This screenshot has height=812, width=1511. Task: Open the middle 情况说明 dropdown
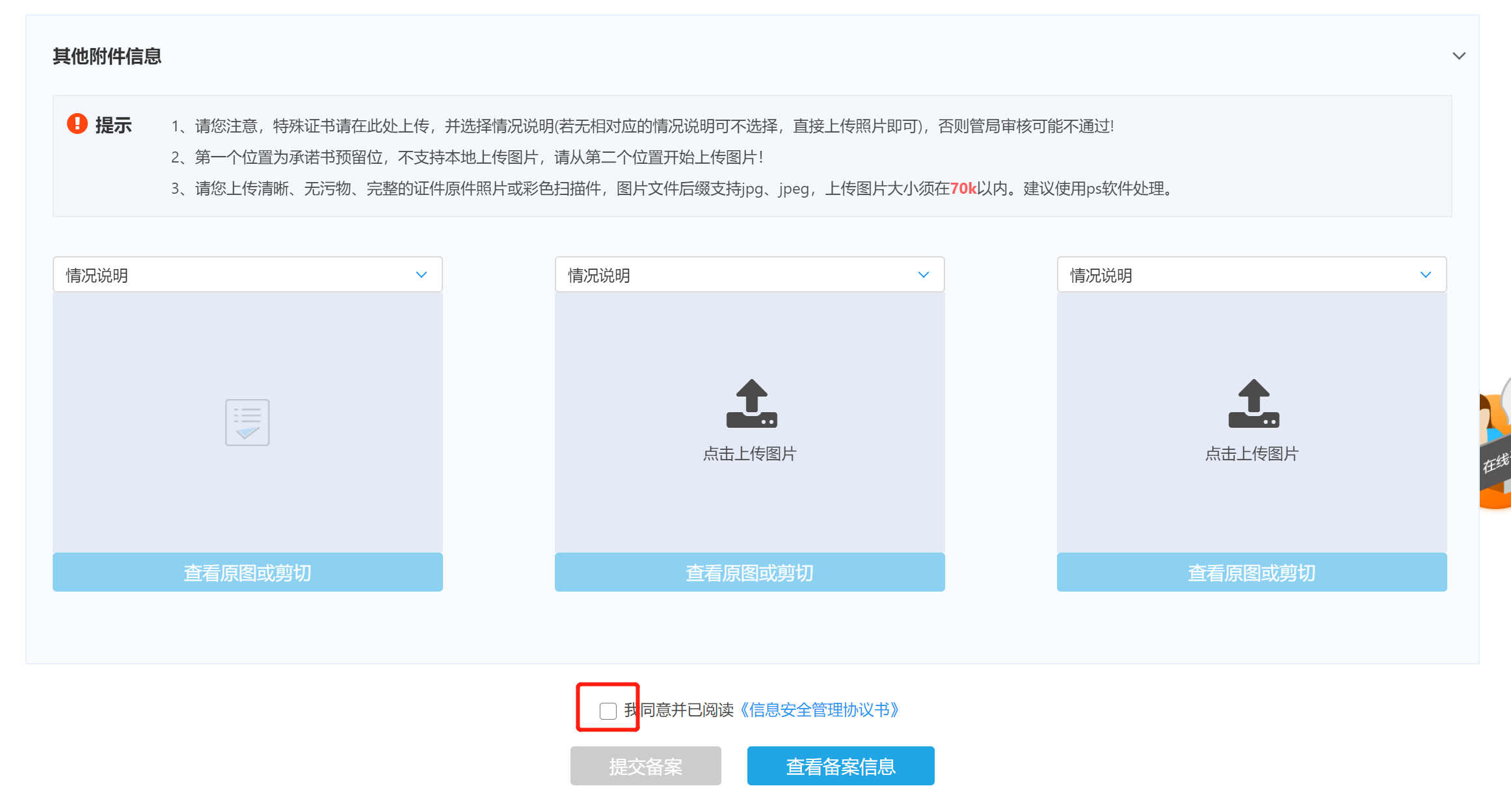749,275
